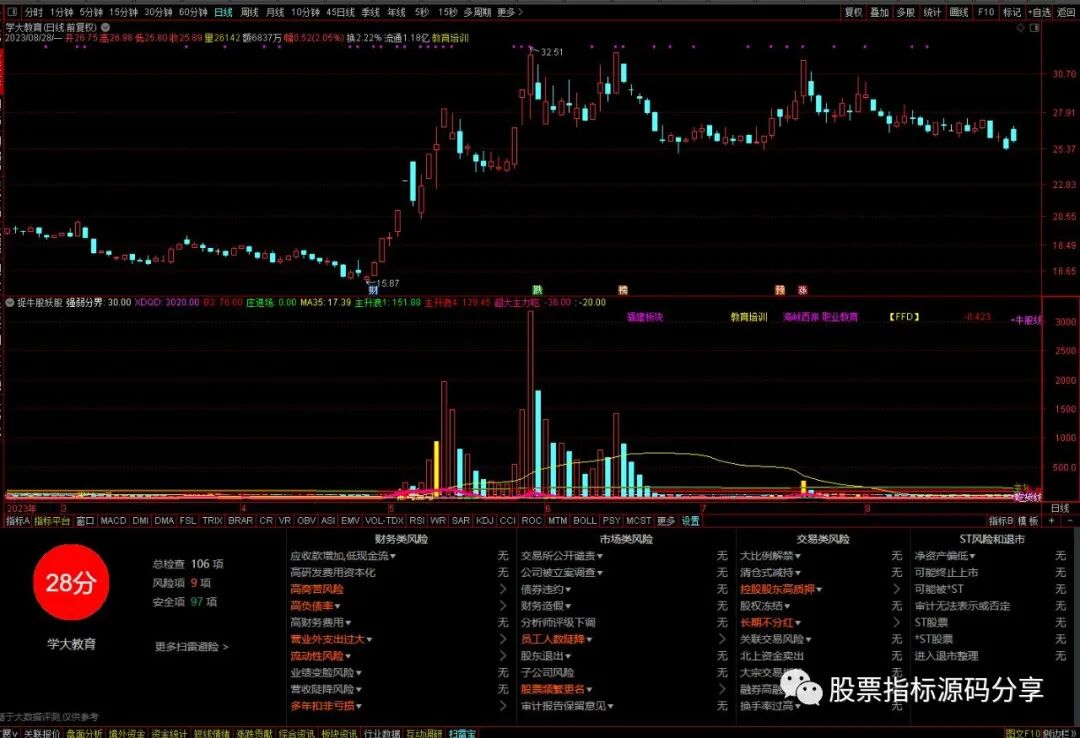Select the 1分钟 timeframe
Image resolution: width=1080 pixels, height=738 pixels.
click(61, 12)
